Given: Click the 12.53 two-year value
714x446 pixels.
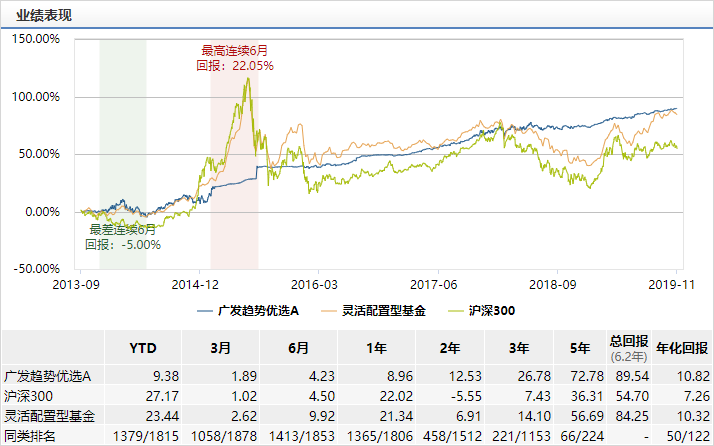Looking at the screenshot, I should pos(465,376).
